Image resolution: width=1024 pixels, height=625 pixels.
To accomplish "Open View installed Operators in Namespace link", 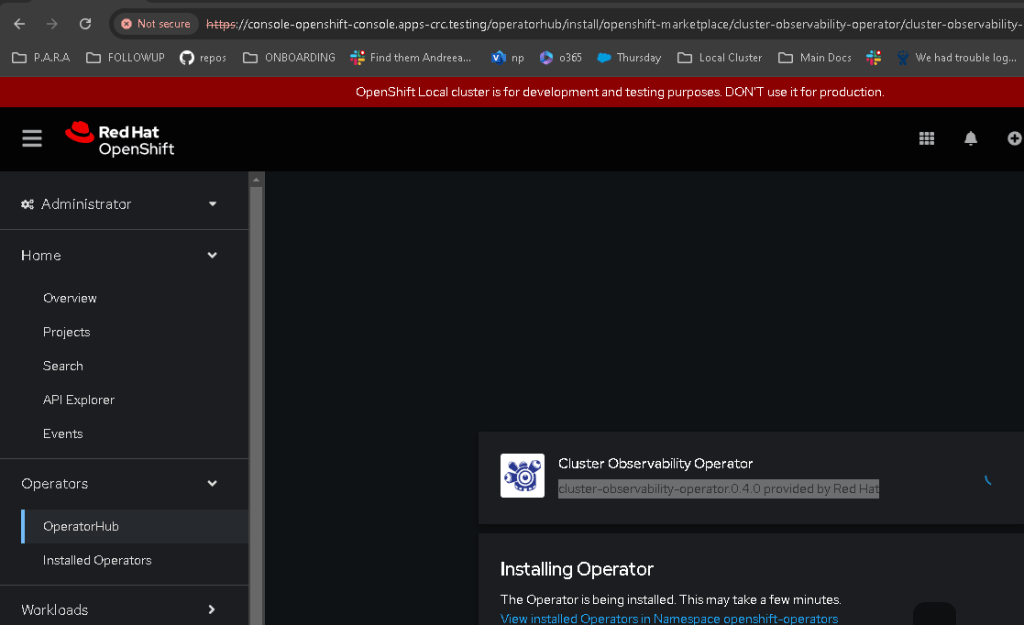I will point(669,618).
